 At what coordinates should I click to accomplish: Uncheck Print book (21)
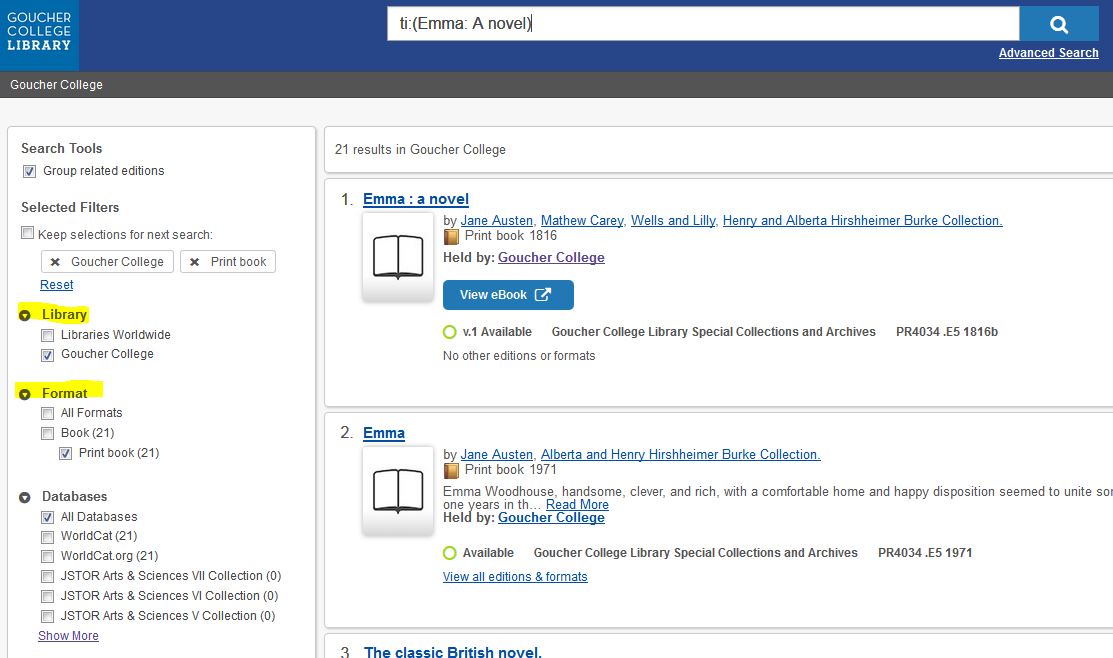[x=65, y=454]
